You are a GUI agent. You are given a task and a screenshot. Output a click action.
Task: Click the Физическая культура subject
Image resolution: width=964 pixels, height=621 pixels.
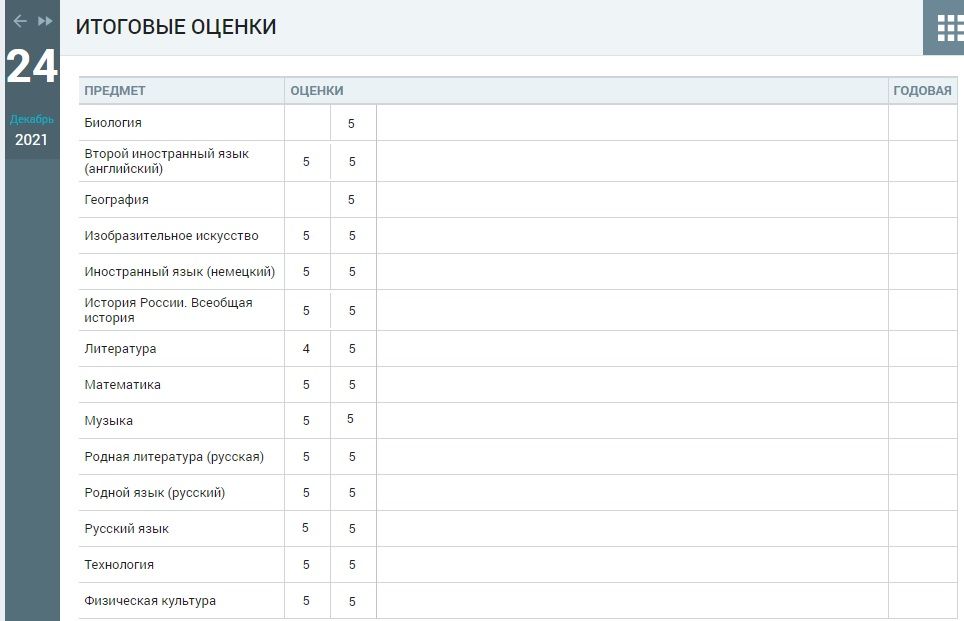click(150, 601)
